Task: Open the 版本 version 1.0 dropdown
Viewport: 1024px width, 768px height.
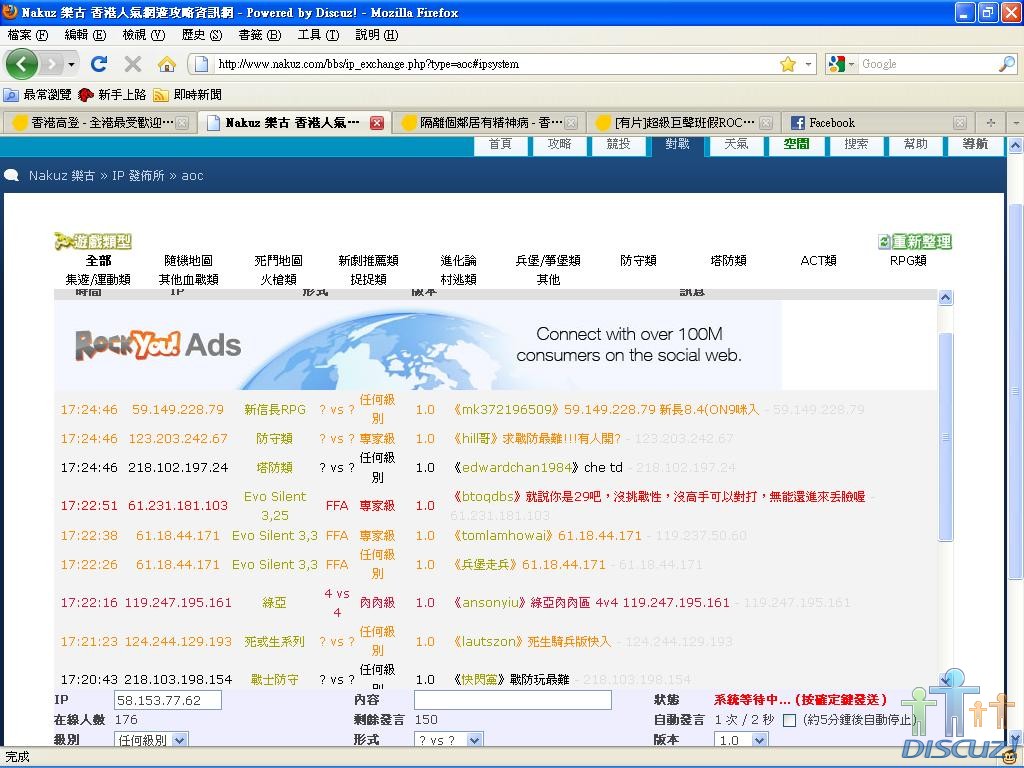Action: tap(759, 740)
